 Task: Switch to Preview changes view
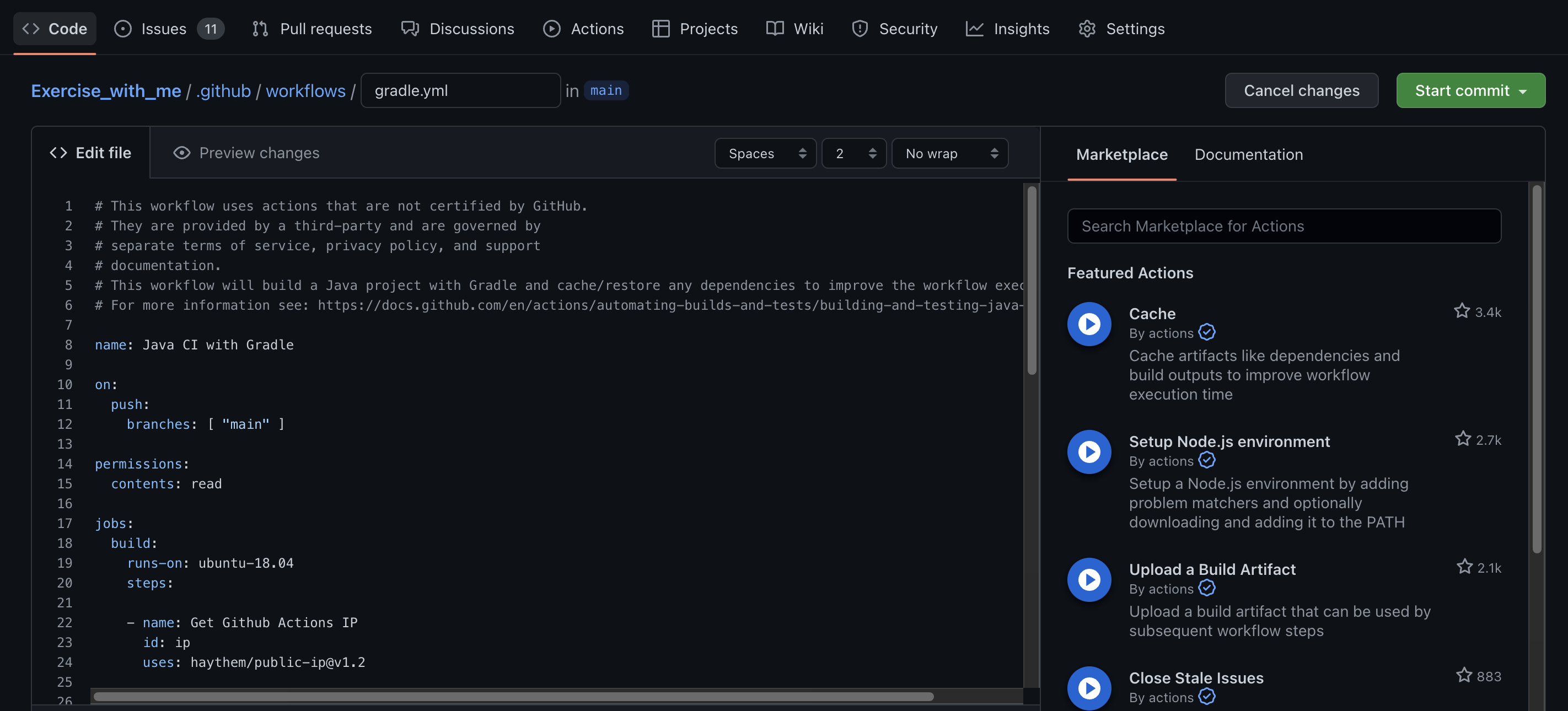click(x=246, y=153)
